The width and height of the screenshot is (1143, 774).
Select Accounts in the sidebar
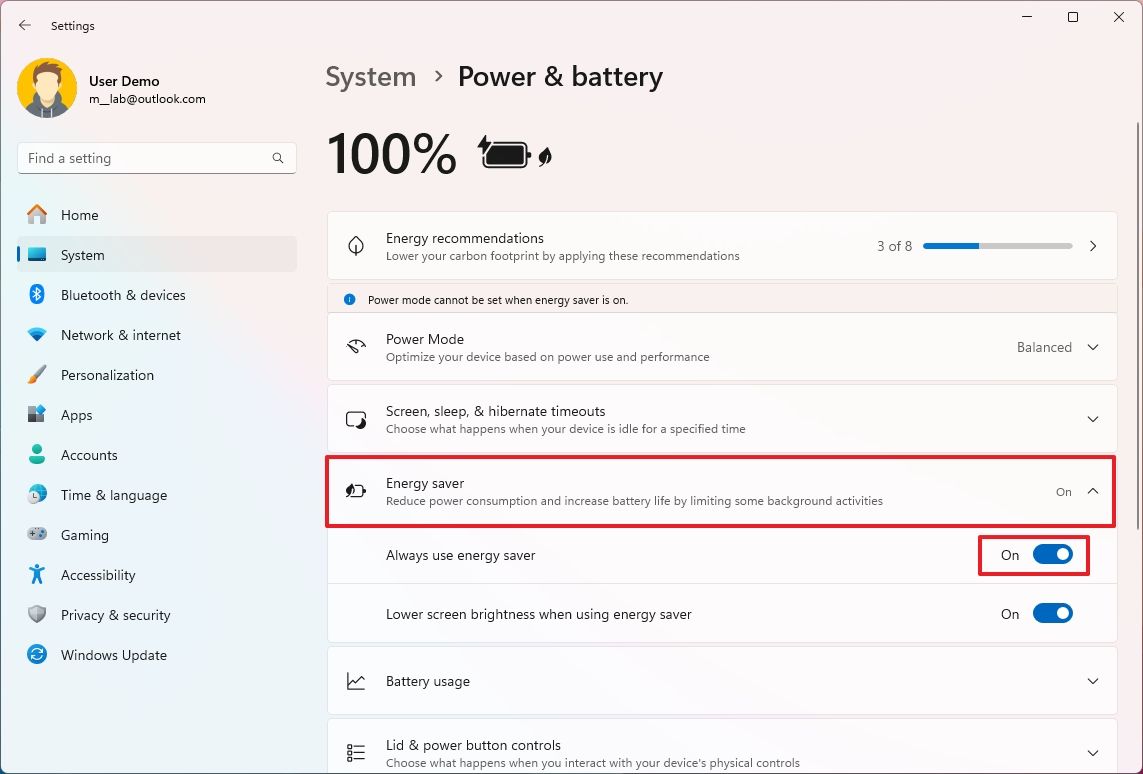pyautogui.click(x=86, y=455)
